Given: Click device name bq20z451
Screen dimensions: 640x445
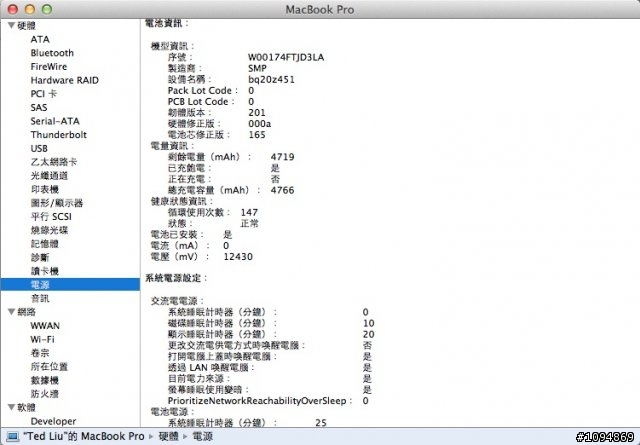Looking at the screenshot, I should click(x=271, y=79).
